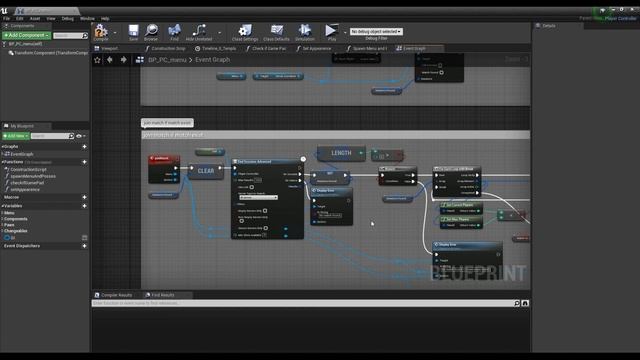Open the Window menu
The image size is (640, 360).
click(x=87, y=19)
